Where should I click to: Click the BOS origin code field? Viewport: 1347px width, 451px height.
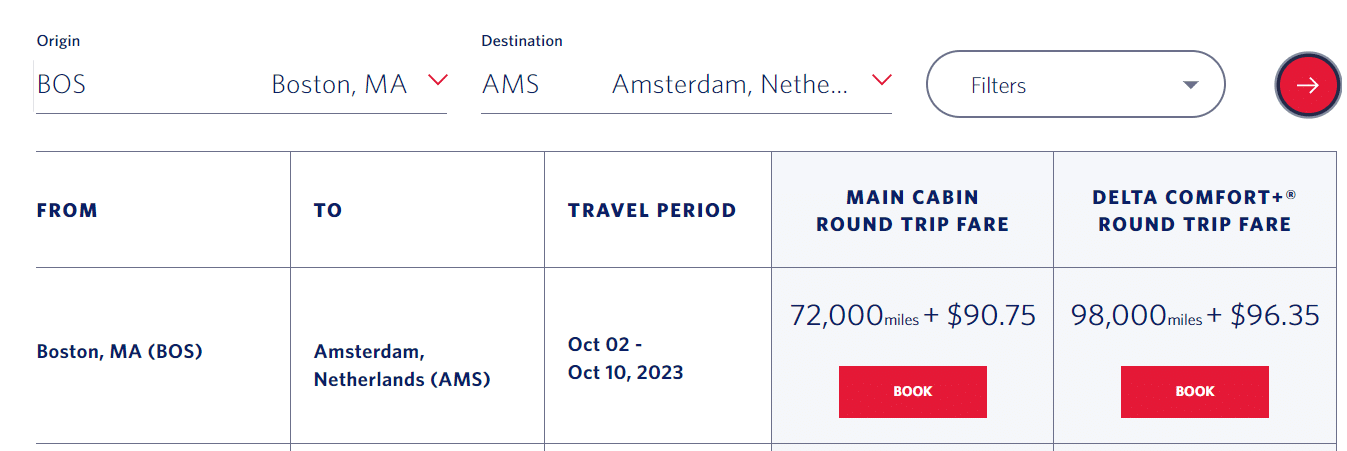coord(62,85)
